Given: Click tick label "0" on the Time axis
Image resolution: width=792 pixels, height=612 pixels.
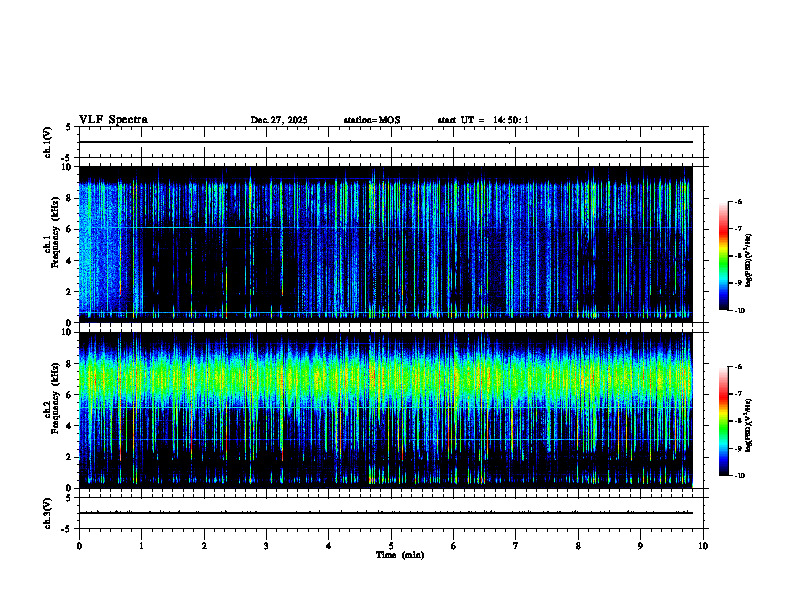Looking at the screenshot, I should click(x=79, y=546).
